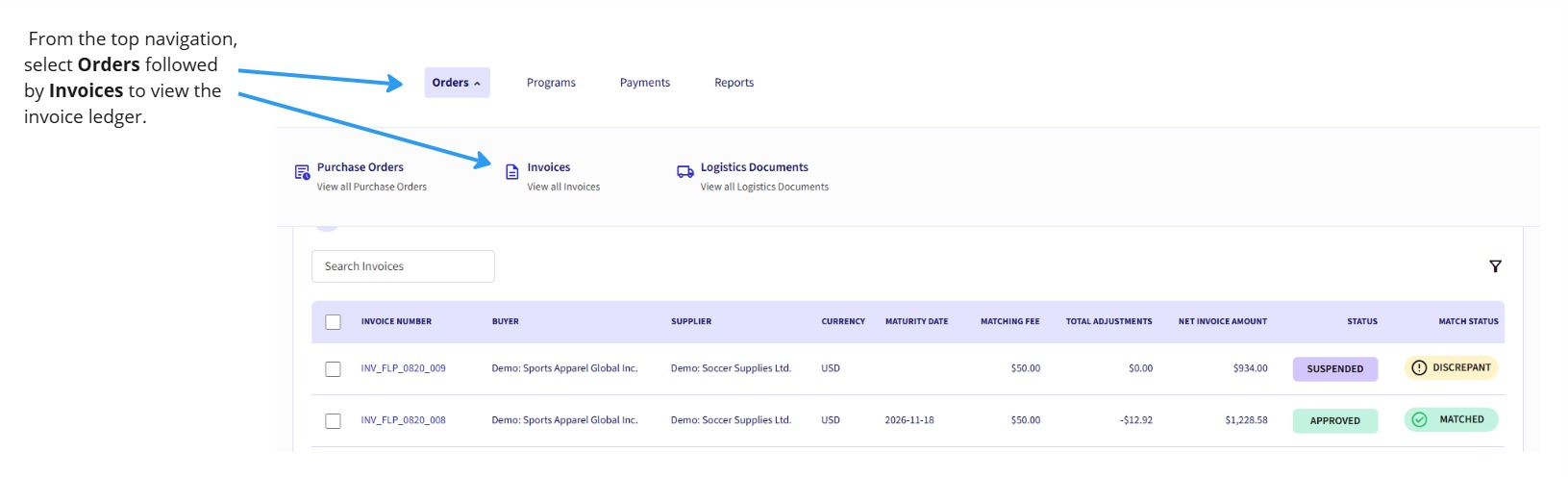Screen dimensions: 1568x477
Task: Click the SUSPENDED status badge
Action: (1335, 369)
